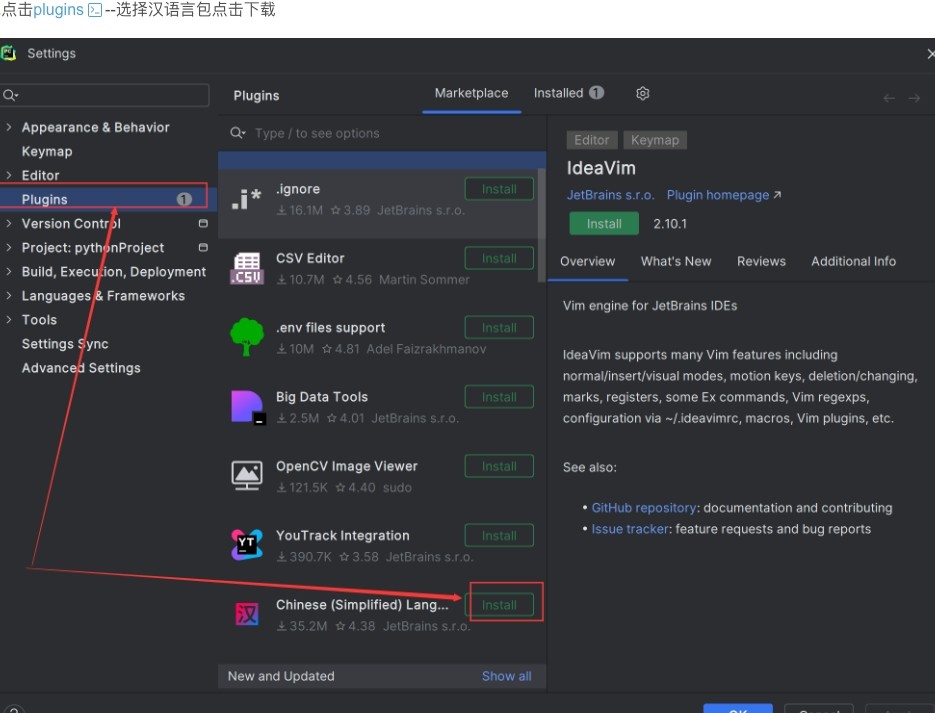935x713 pixels.
Task: Expand the Appearance & Behavior section
Action: 9,127
